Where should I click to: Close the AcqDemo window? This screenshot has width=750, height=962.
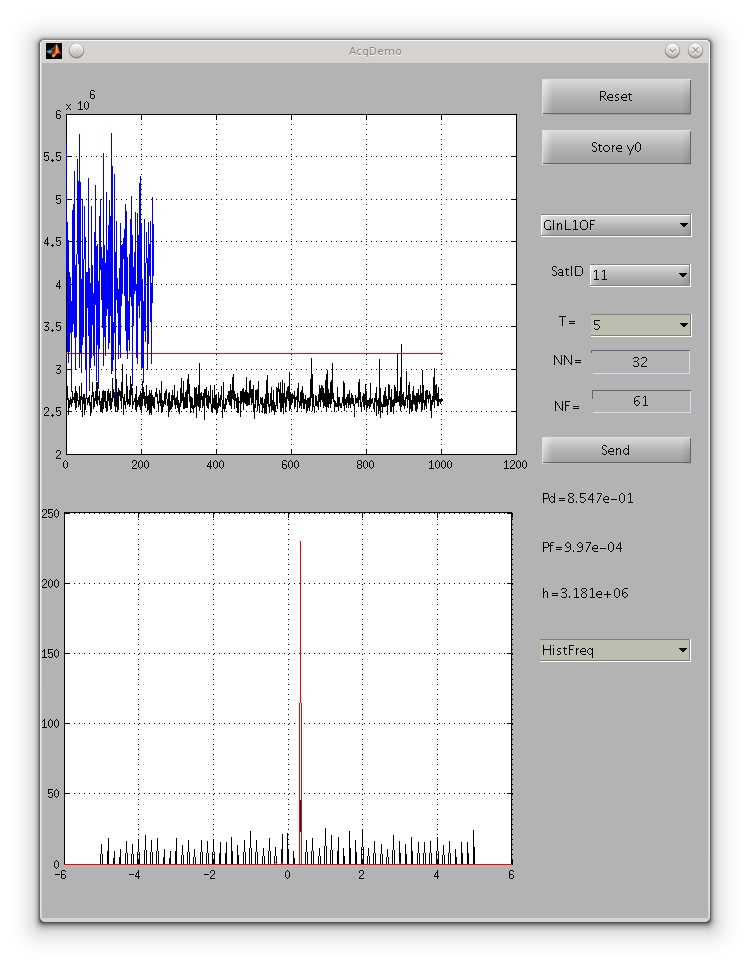click(x=695, y=51)
